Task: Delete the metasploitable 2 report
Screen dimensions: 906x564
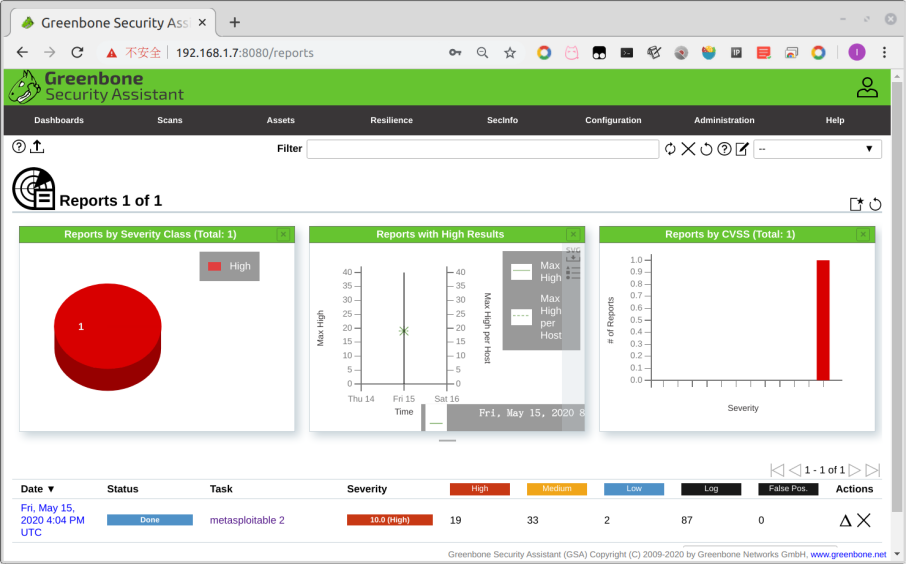Action: tap(864, 520)
